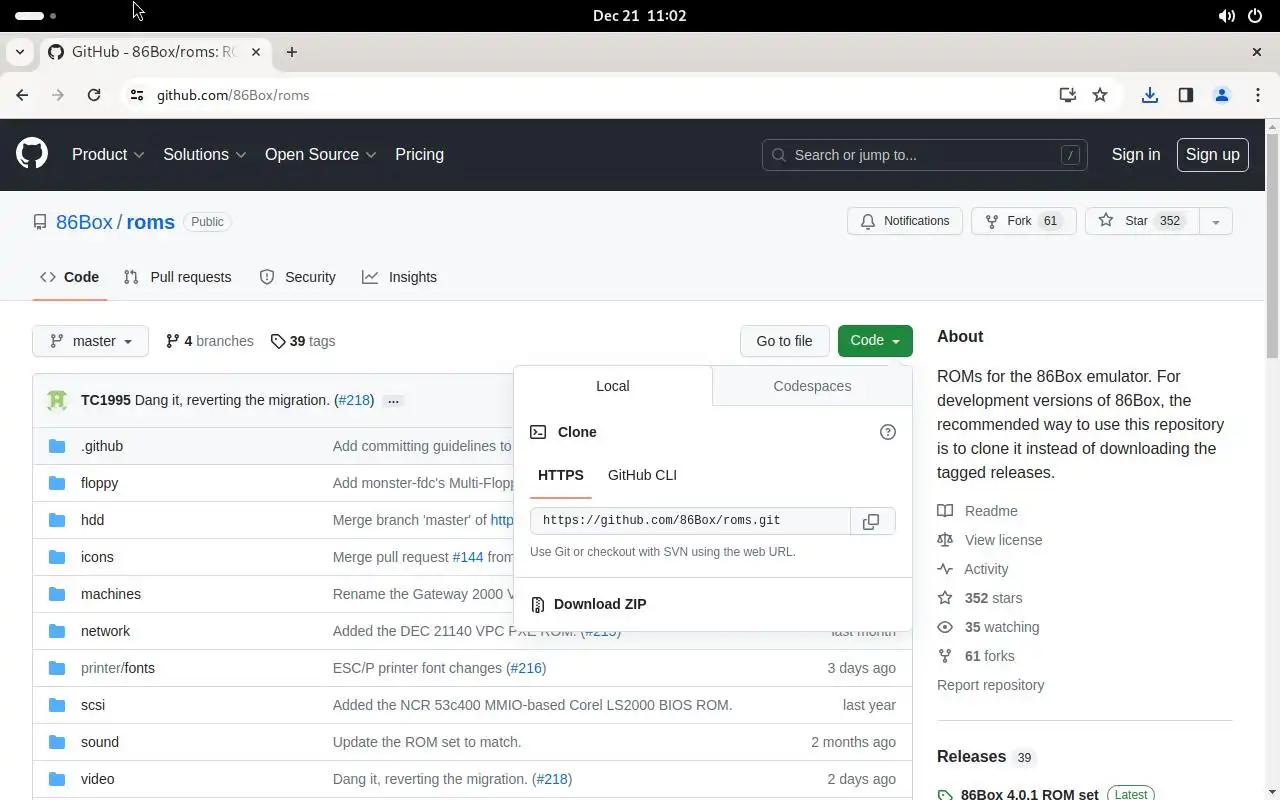Screen dimensions: 1280x800
Task: Click View license link
Action: pos(989,540)
